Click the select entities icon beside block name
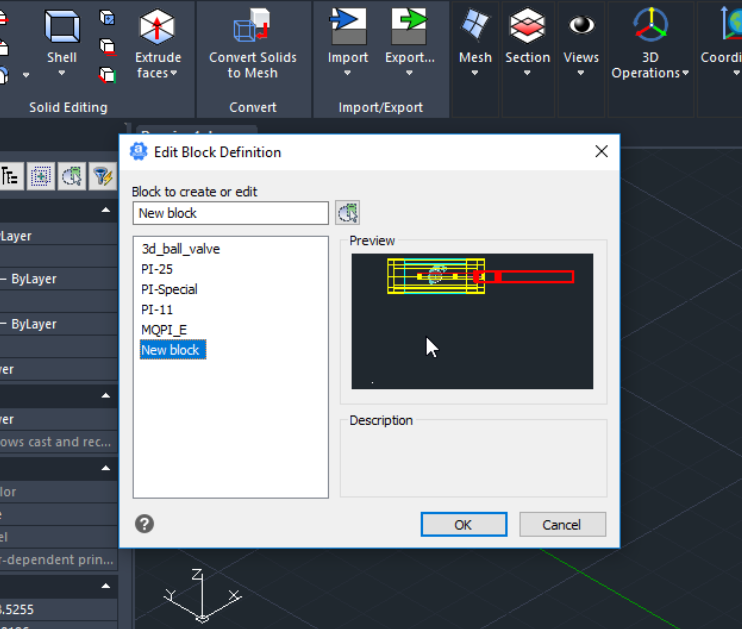This screenshot has height=629, width=742. pyautogui.click(x=347, y=212)
